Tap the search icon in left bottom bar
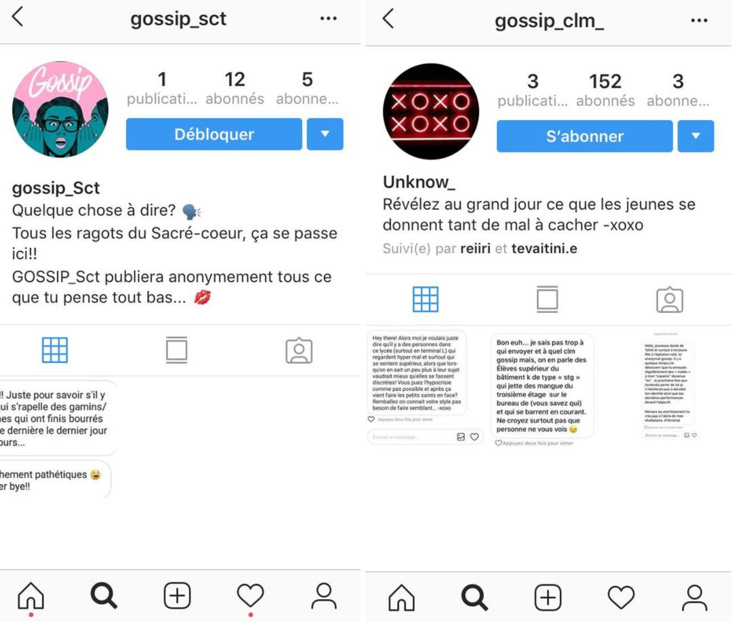Screen dimensions: 732x623 (x=103, y=596)
